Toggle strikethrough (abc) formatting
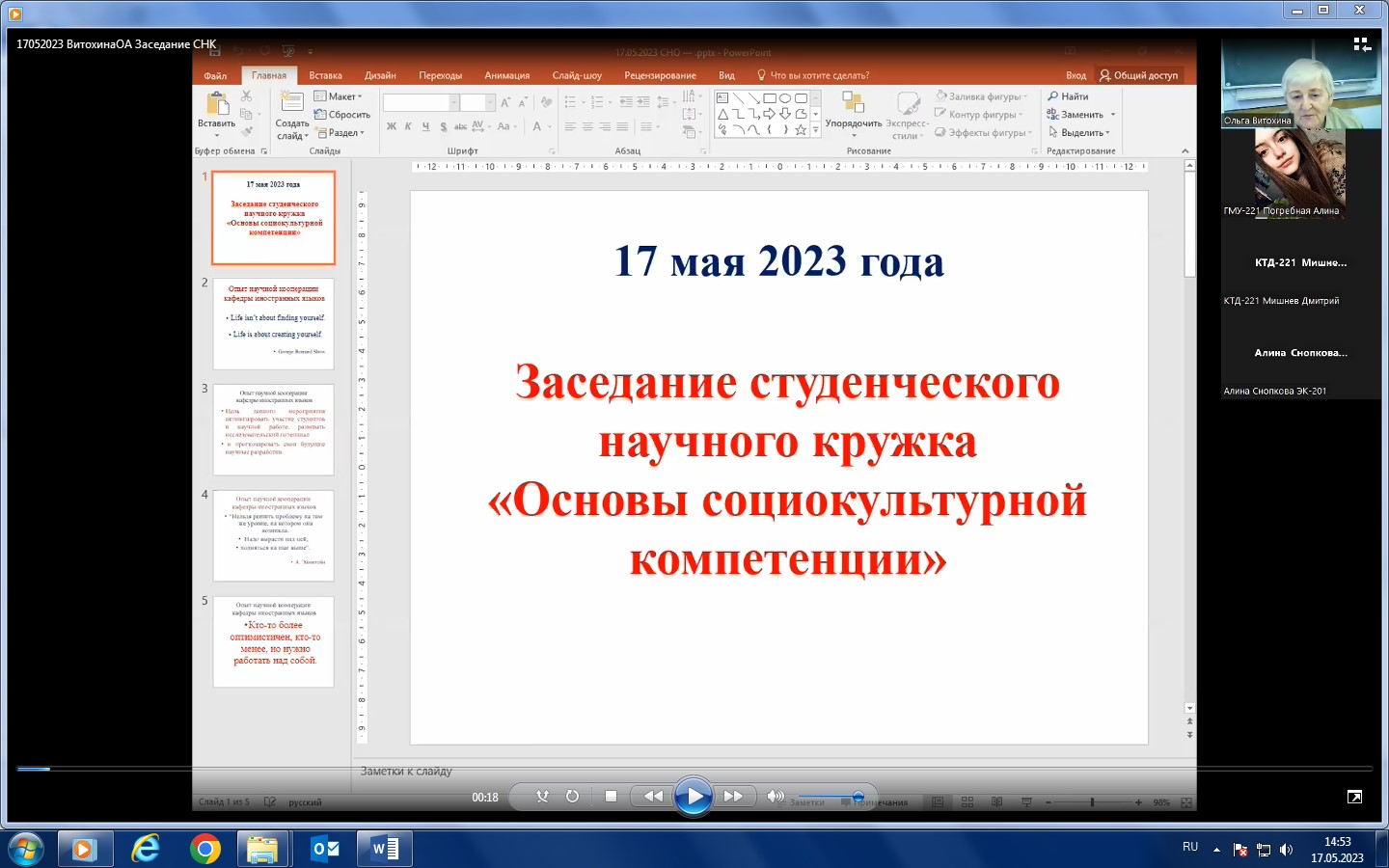Viewport: 1389px width, 868px height. click(460, 126)
